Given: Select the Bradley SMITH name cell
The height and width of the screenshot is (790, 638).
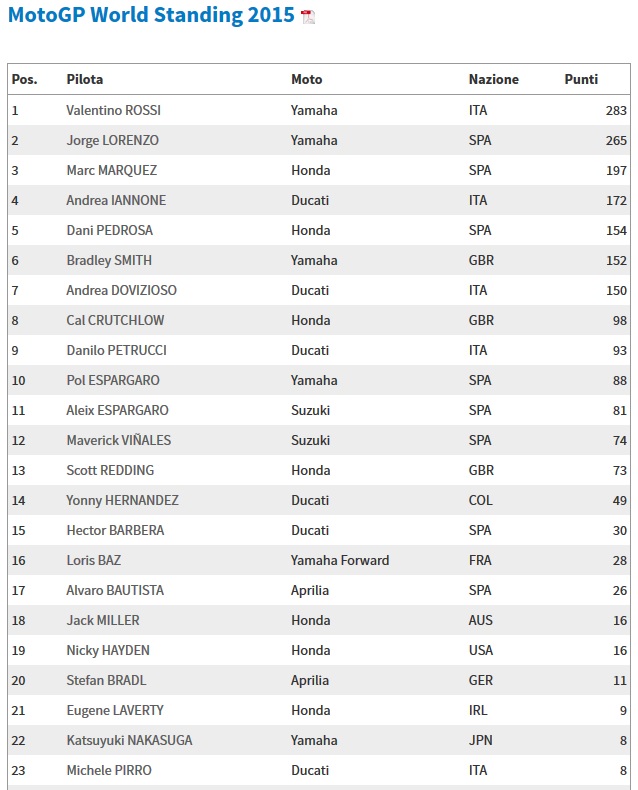Looking at the screenshot, I should [109, 260].
